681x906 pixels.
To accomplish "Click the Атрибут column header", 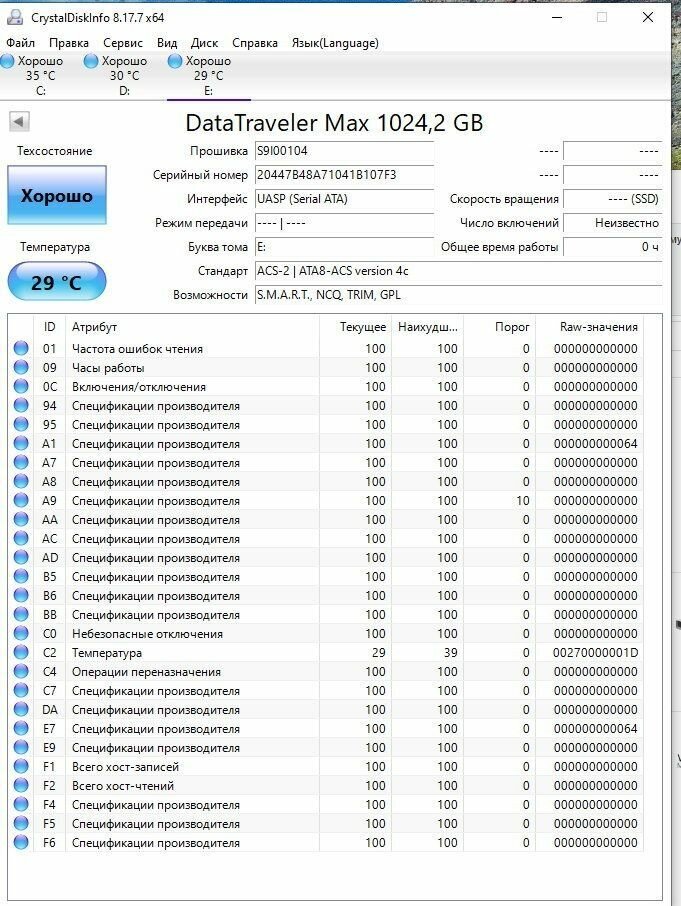I will (x=192, y=327).
